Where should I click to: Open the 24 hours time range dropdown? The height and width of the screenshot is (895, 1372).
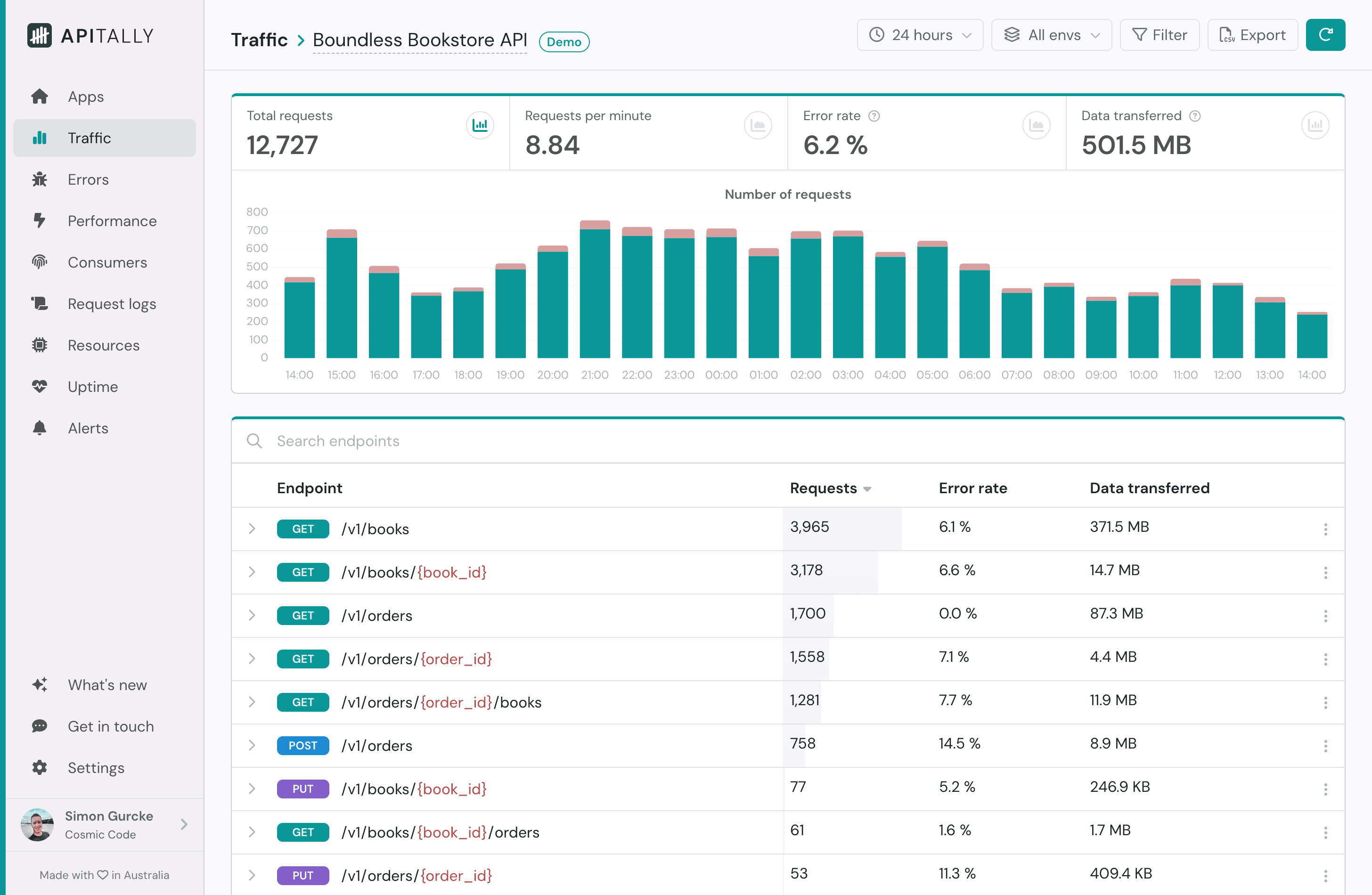tap(920, 34)
